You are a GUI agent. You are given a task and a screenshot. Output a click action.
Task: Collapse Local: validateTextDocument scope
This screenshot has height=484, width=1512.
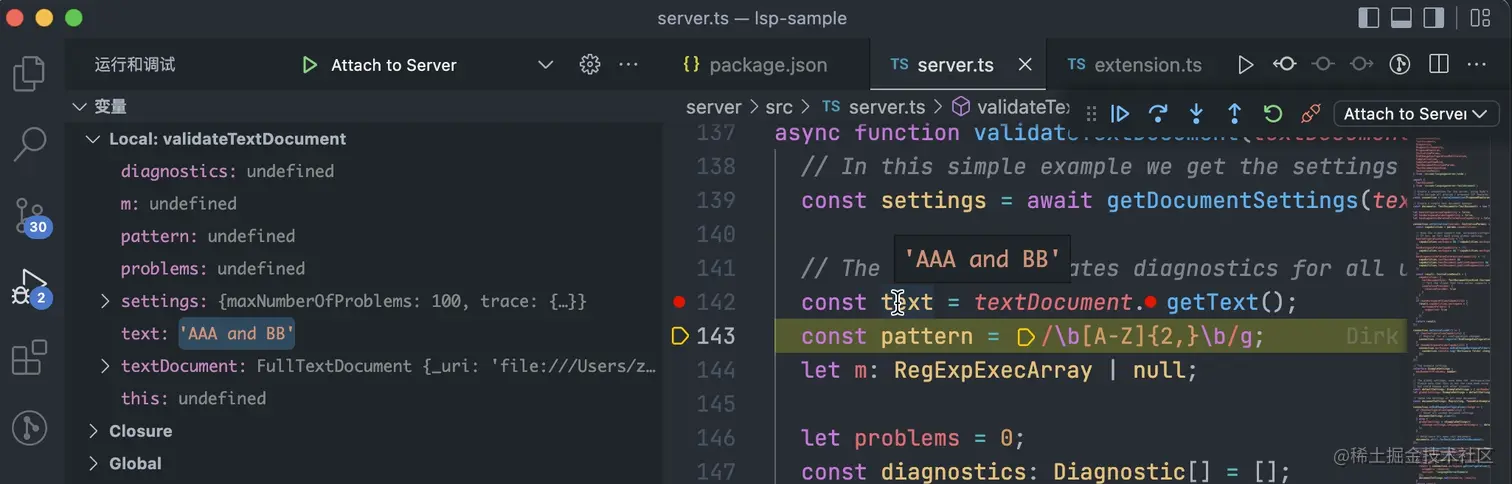click(x=93, y=139)
